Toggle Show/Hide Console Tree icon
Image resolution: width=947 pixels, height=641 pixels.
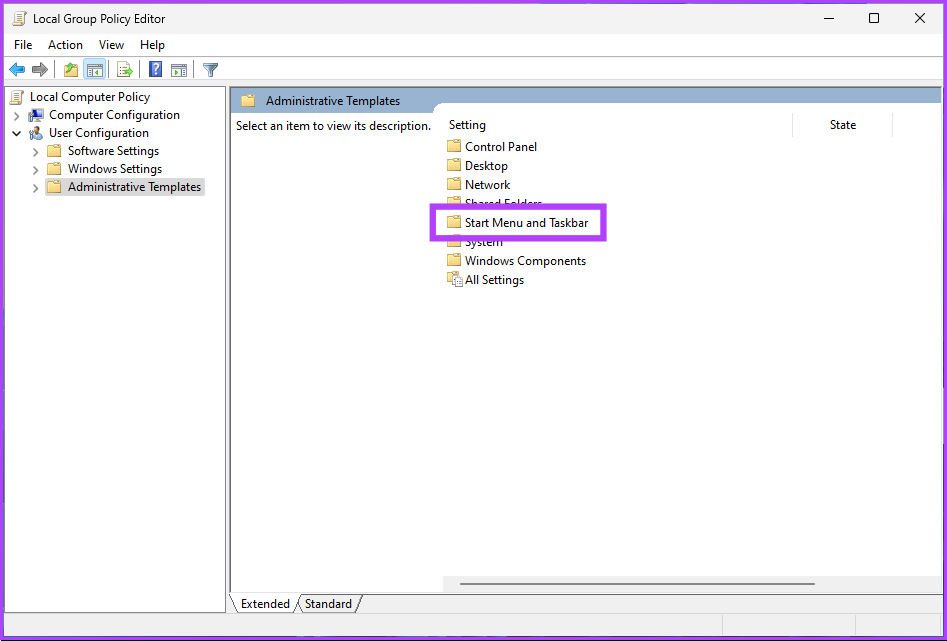(x=95, y=69)
